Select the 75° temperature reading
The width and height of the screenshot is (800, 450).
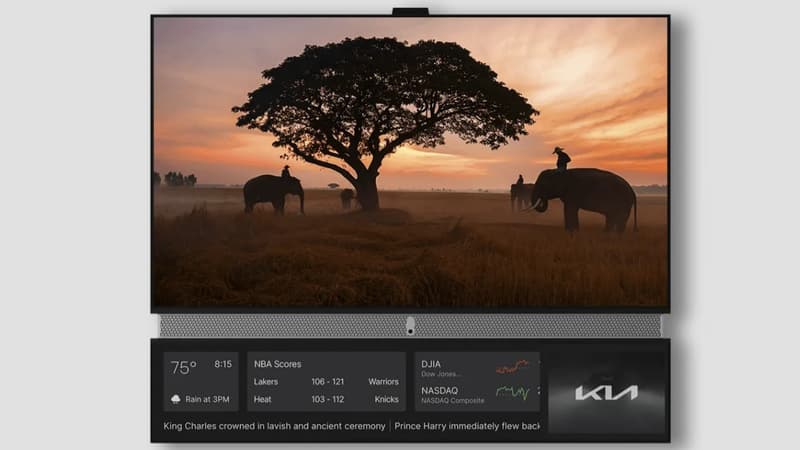click(183, 367)
